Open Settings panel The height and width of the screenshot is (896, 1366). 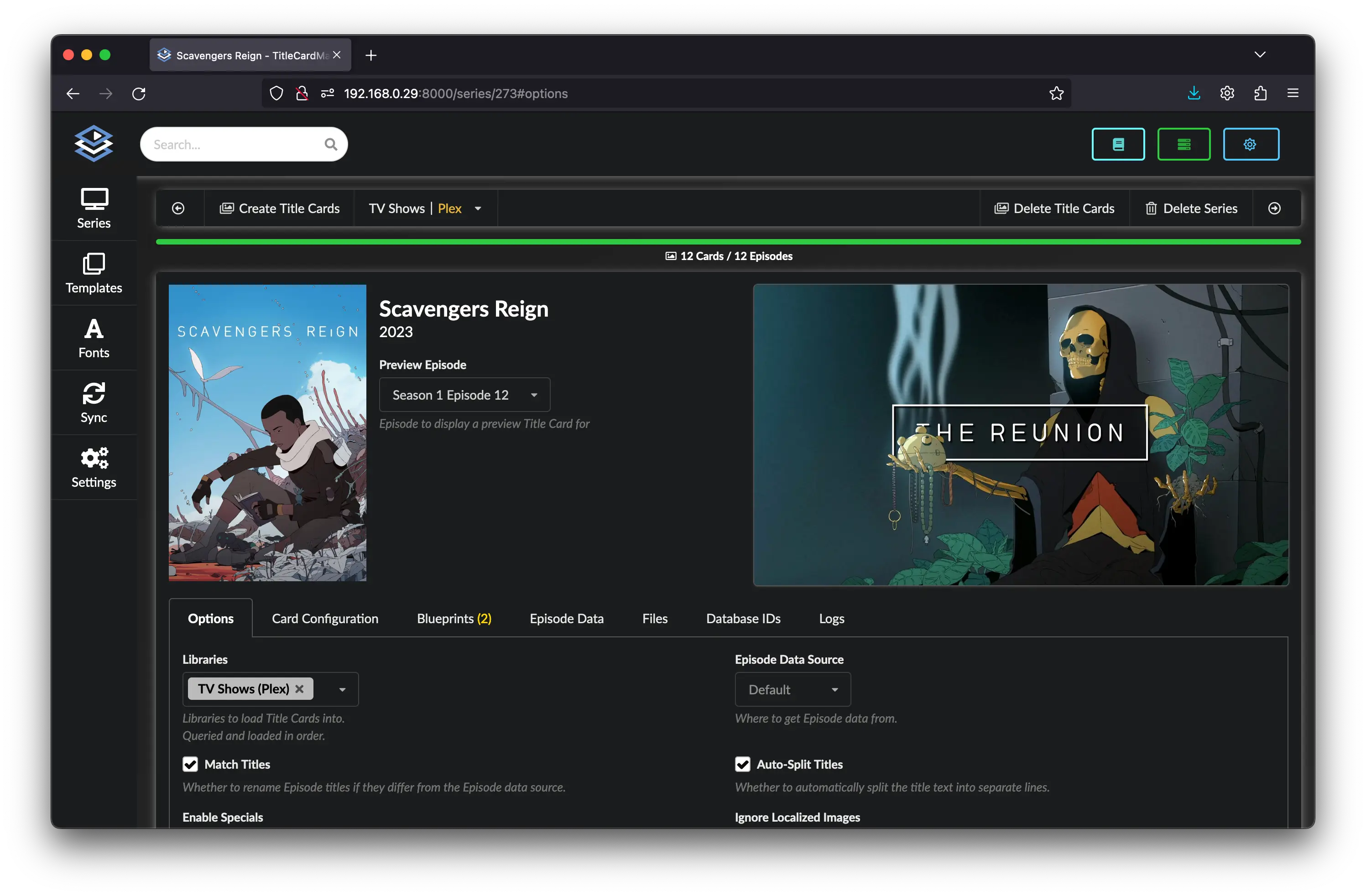(x=93, y=467)
